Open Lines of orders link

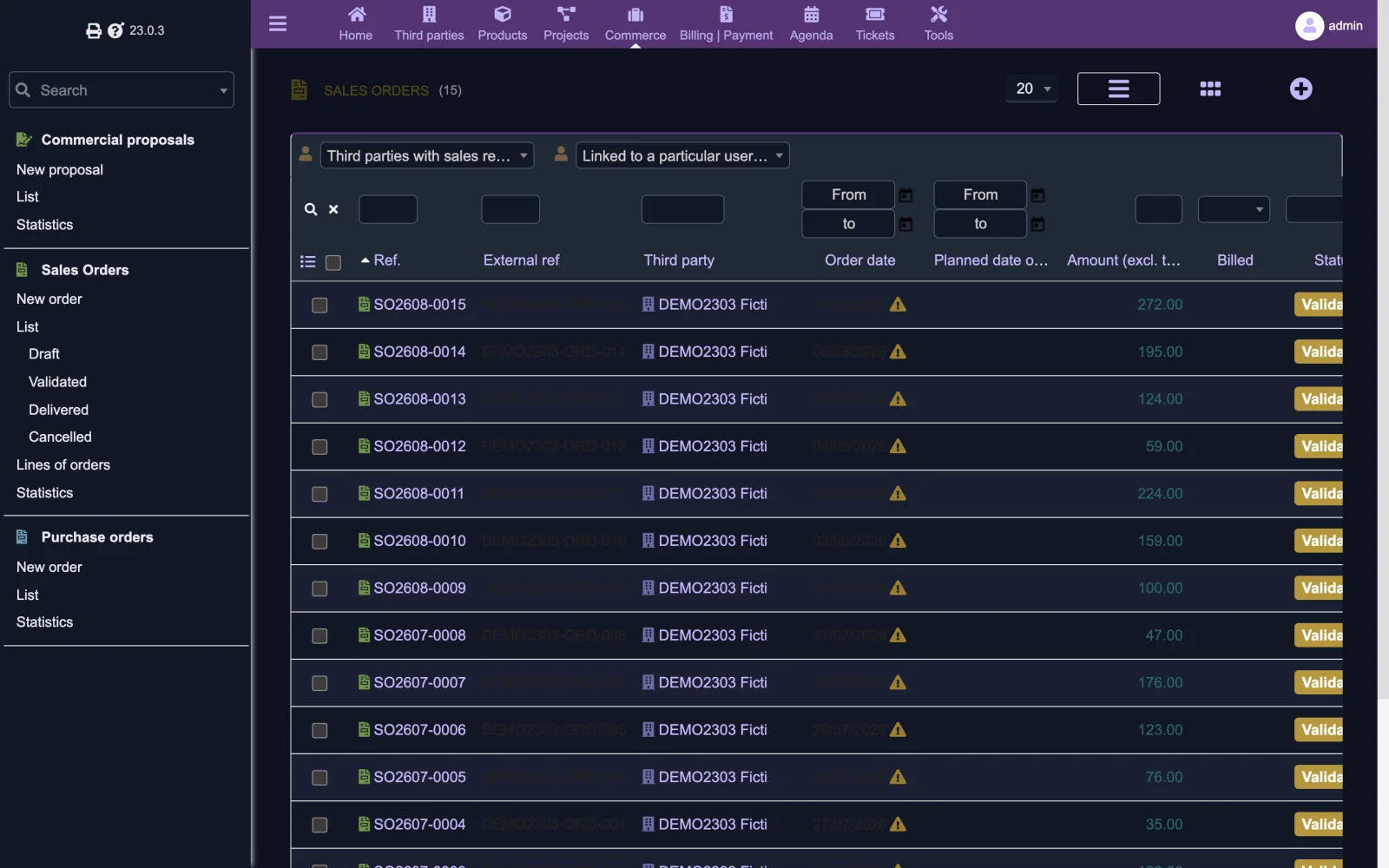click(x=63, y=465)
